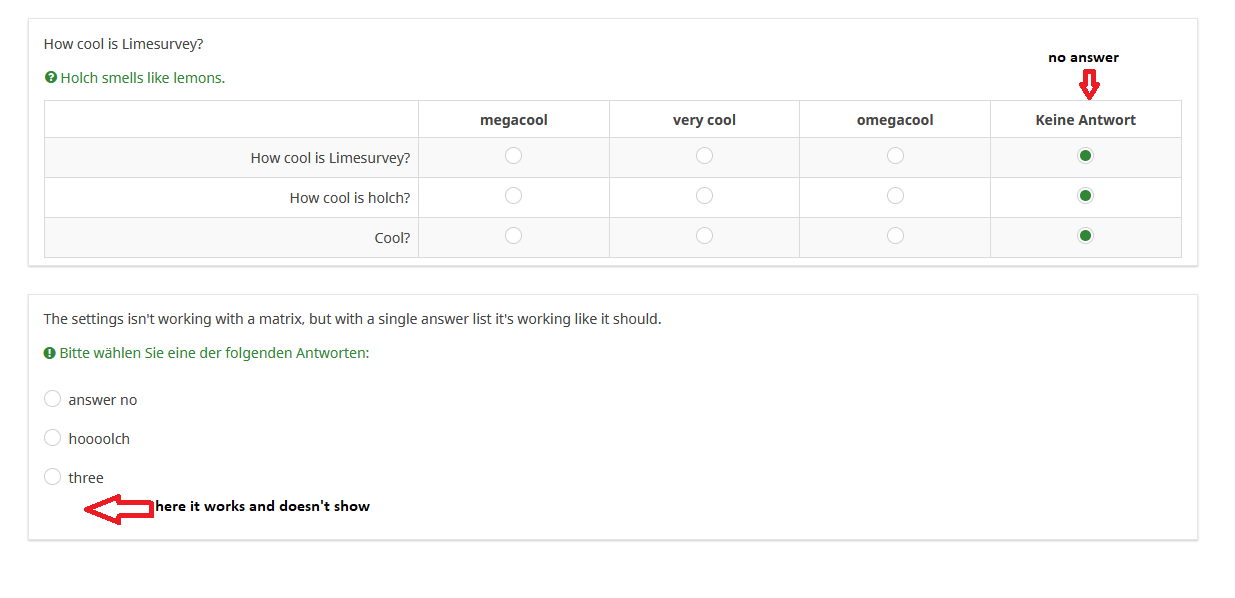Choose omegacool for How cool is holch?

point(895,196)
